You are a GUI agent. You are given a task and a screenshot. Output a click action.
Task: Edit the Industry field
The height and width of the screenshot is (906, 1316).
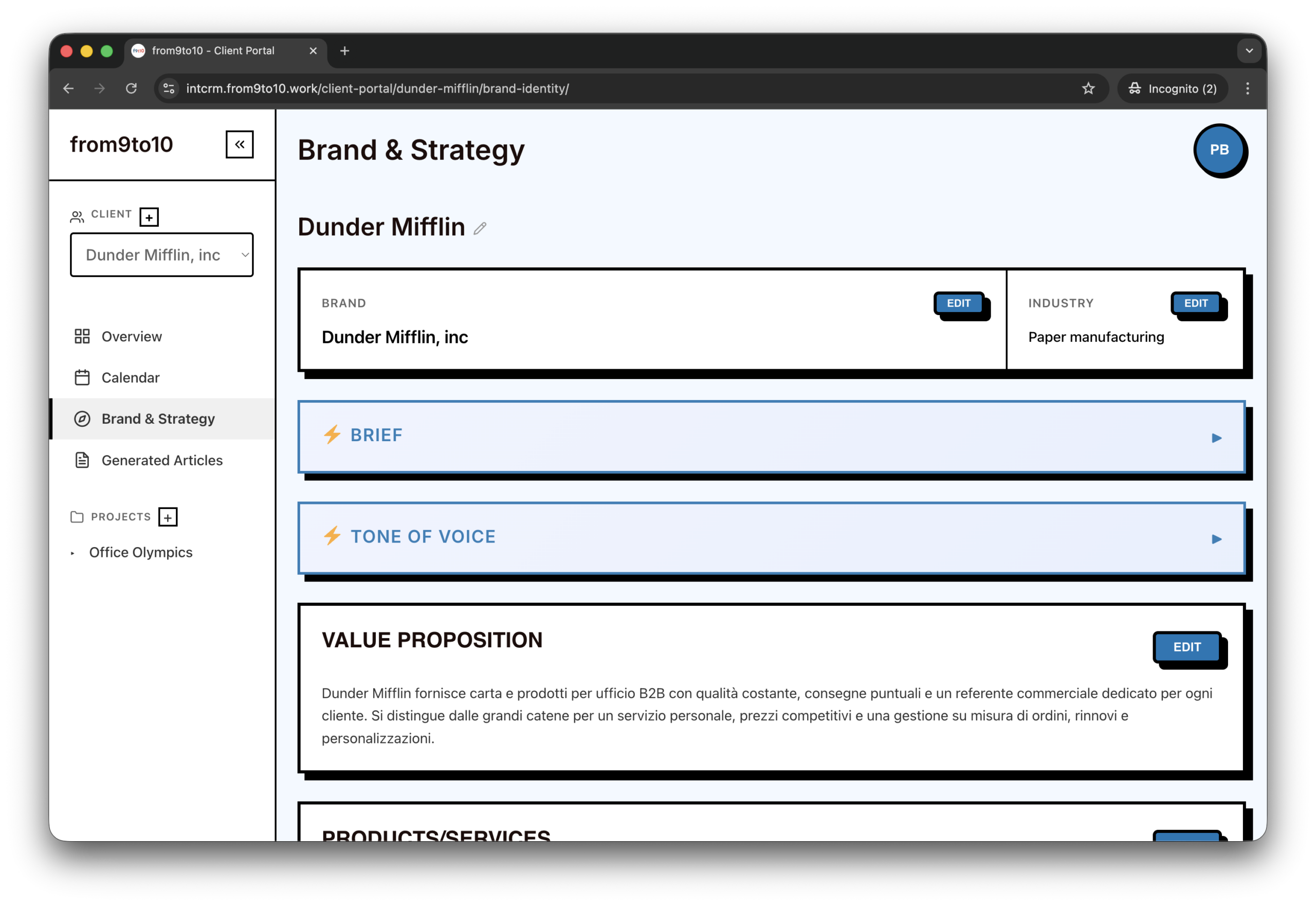pos(1195,303)
